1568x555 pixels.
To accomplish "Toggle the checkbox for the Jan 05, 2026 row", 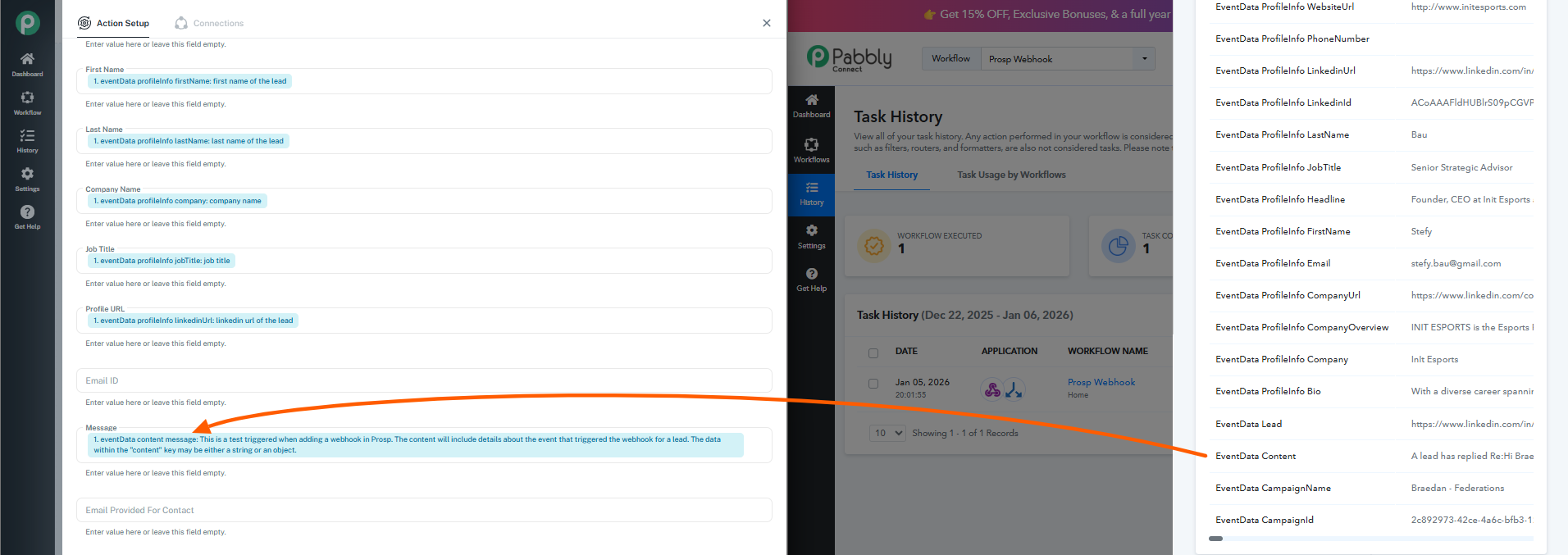I will (x=873, y=384).
